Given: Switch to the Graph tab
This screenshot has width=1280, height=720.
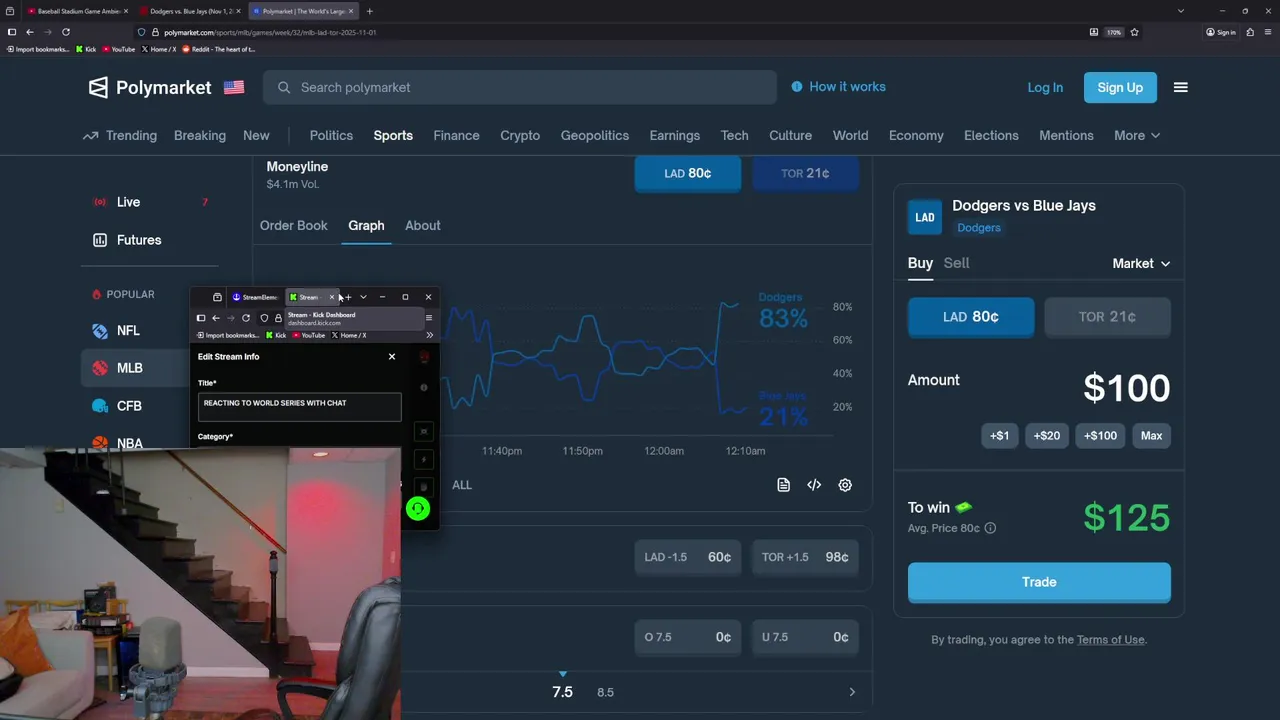Looking at the screenshot, I should pyautogui.click(x=366, y=225).
